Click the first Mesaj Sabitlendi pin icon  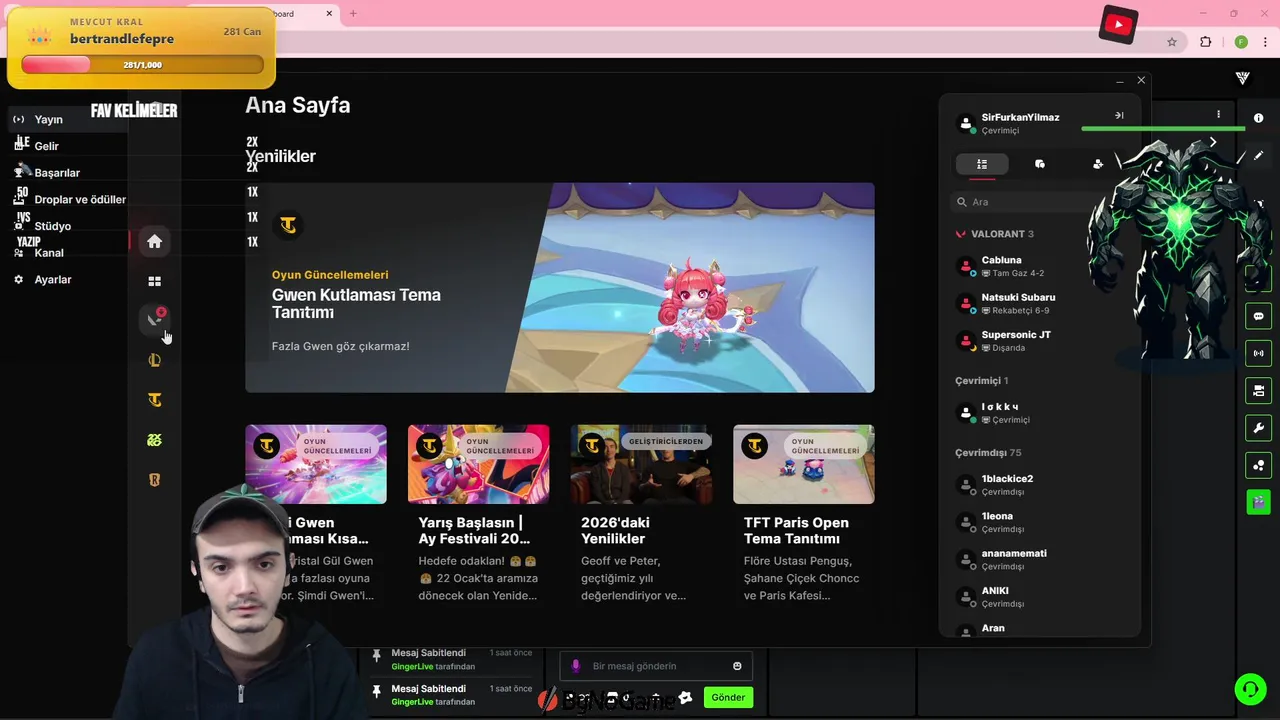click(377, 656)
